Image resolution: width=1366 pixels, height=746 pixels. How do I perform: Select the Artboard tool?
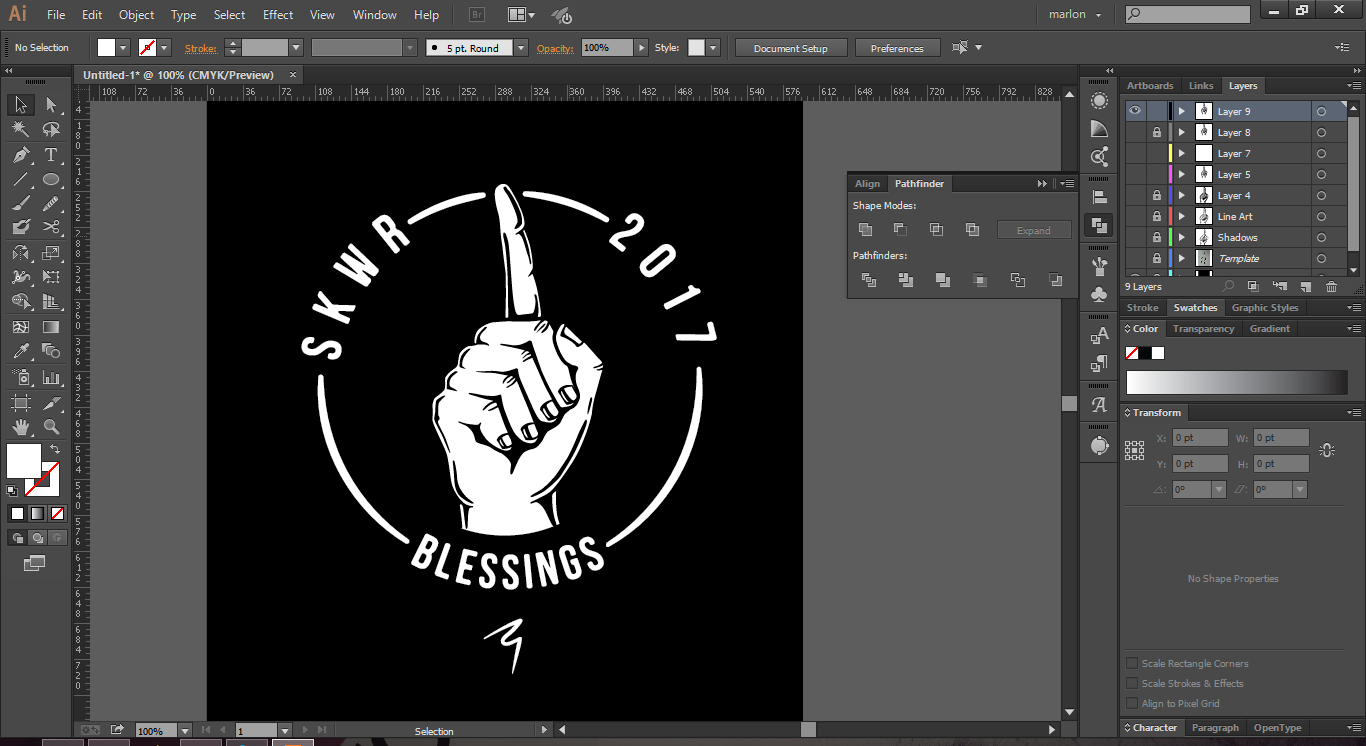click(20, 403)
